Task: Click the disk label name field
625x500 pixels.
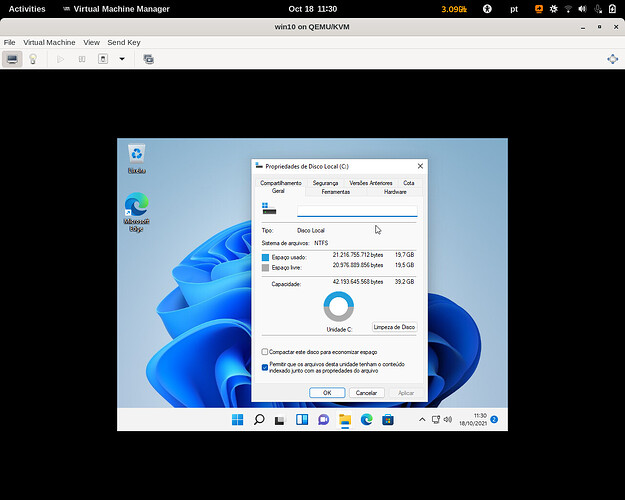Action: pos(357,211)
